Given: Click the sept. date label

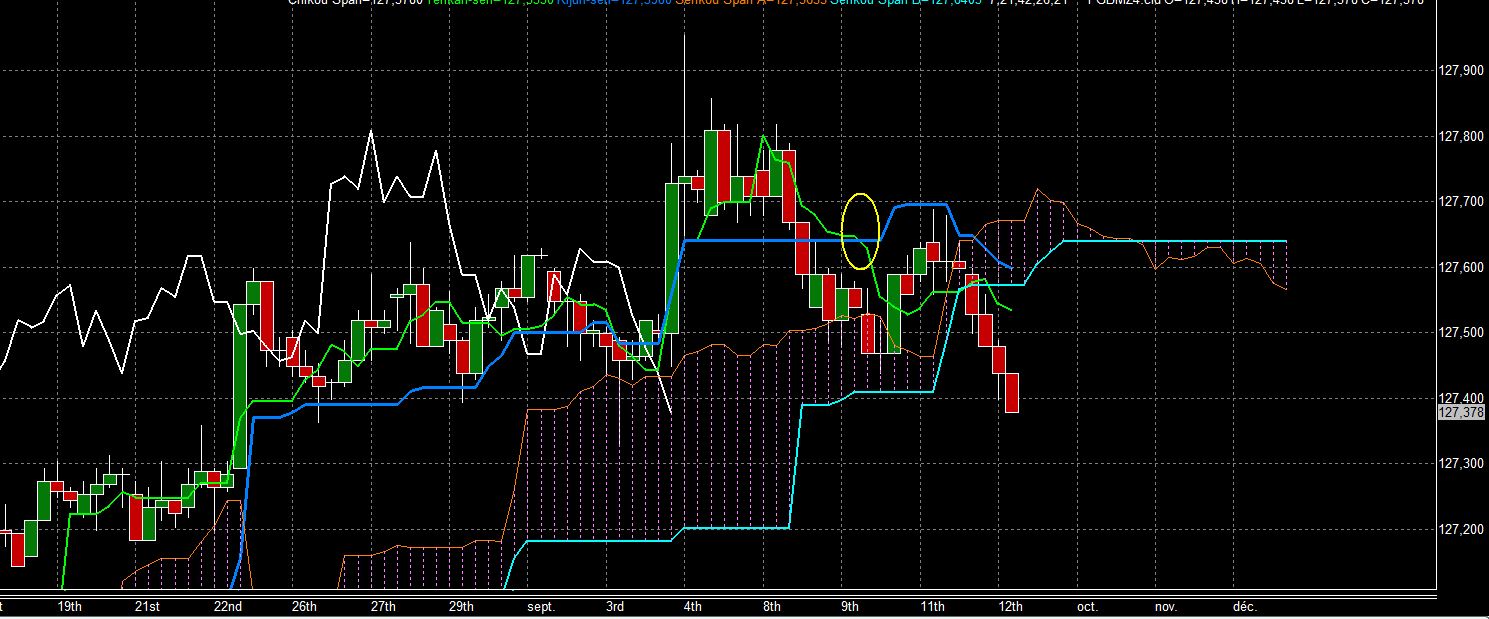Looking at the screenshot, I should pos(541,607).
